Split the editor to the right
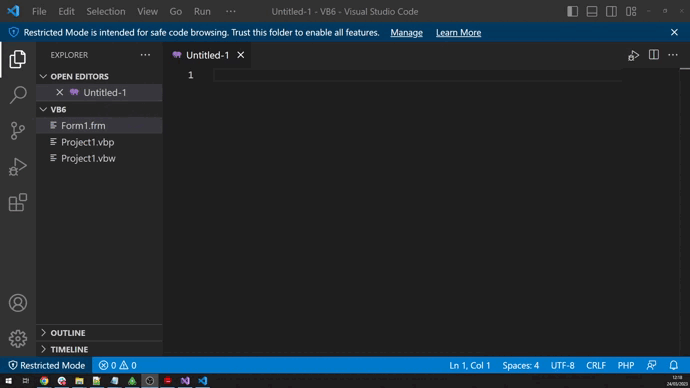The height and width of the screenshot is (388, 690). pos(653,55)
